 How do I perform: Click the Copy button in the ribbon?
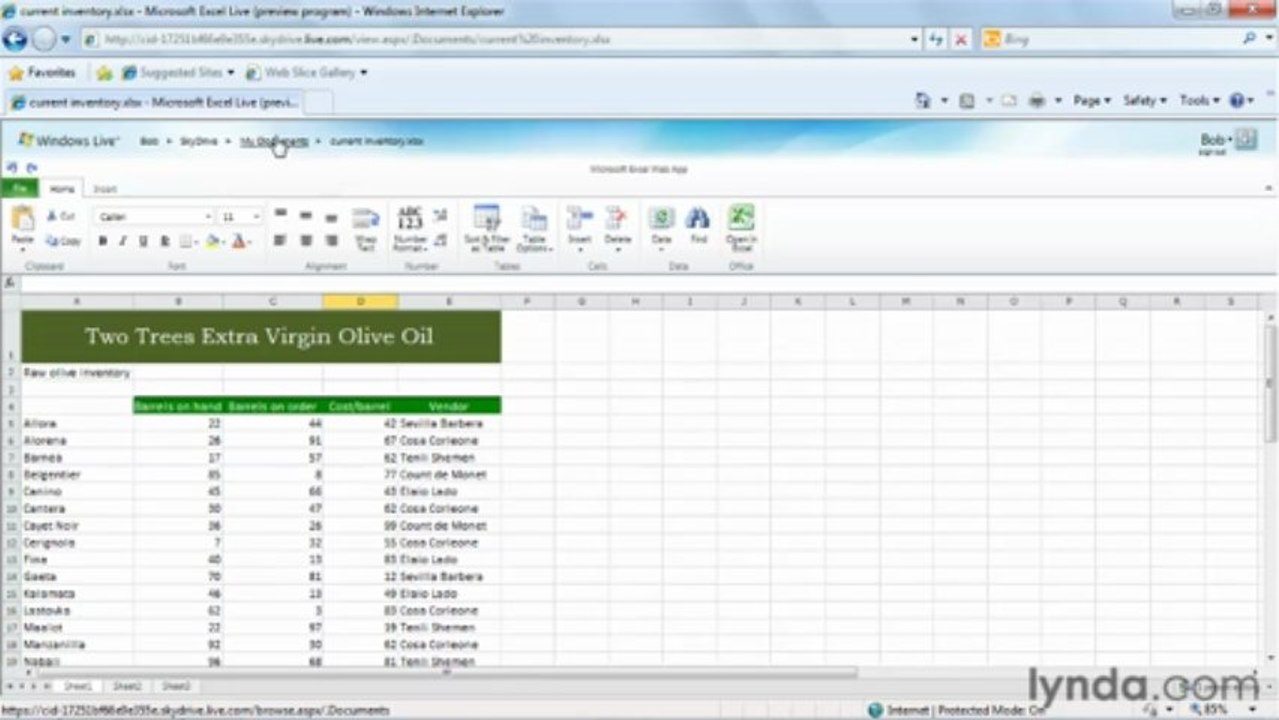[63, 241]
